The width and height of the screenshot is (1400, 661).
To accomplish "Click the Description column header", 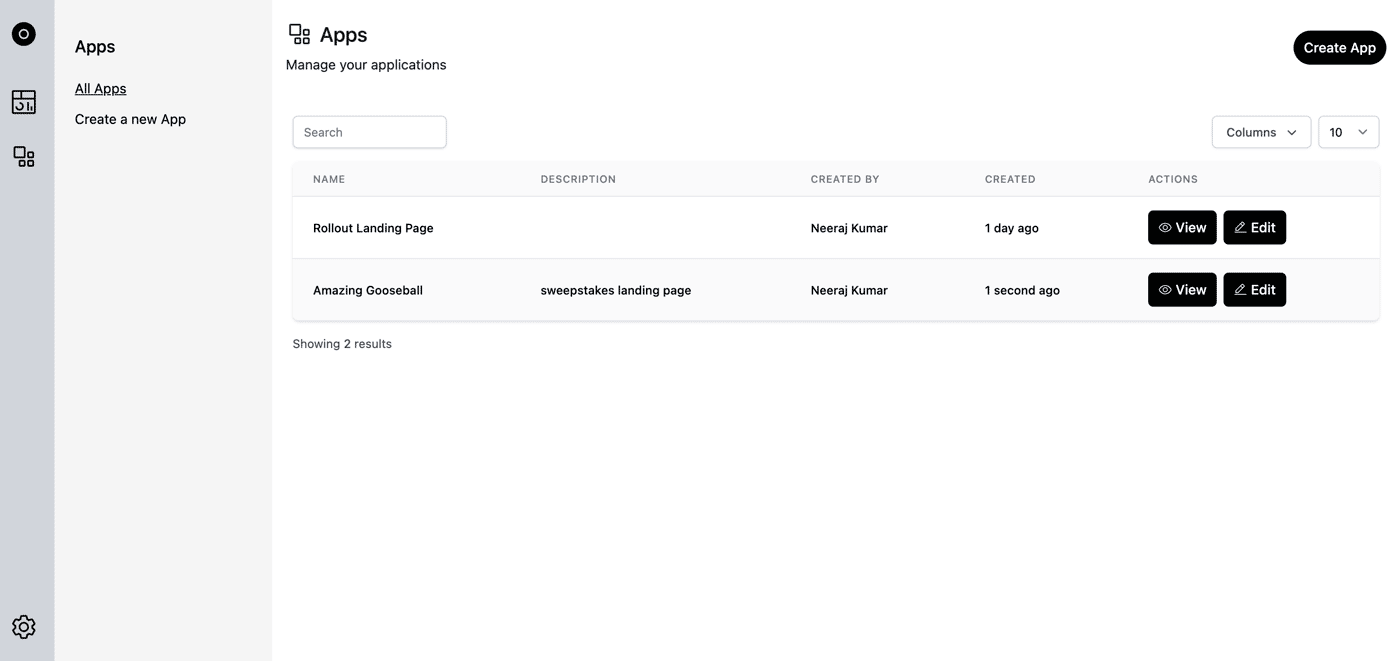I will 578,179.
